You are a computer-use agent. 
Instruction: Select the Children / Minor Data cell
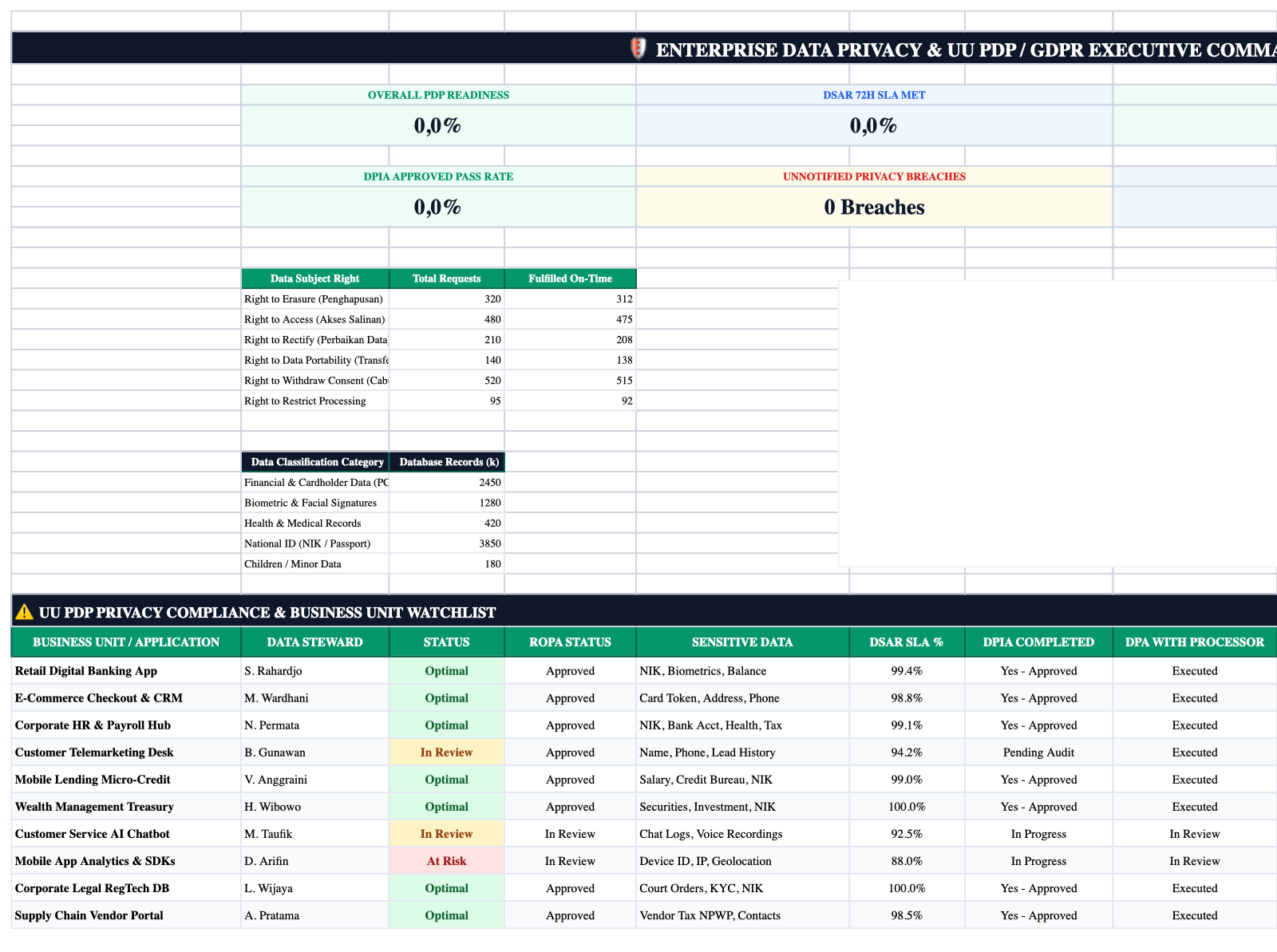[x=315, y=564]
